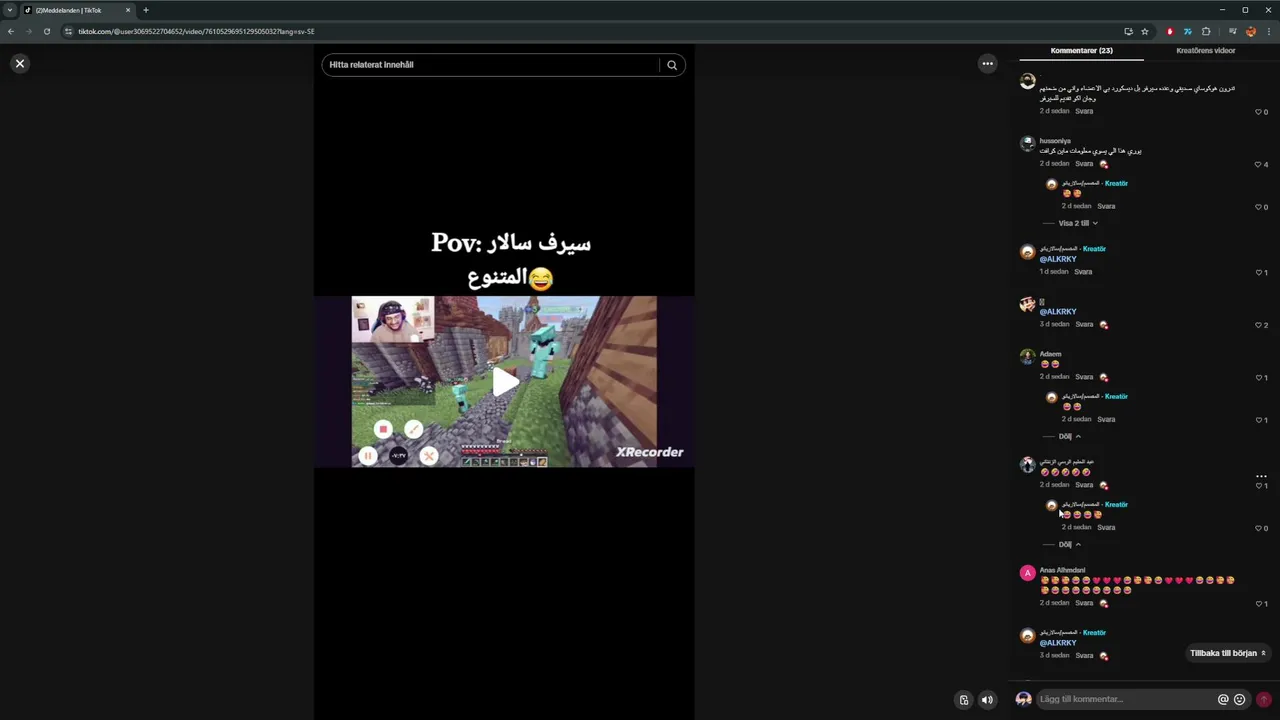1280x720 pixels.
Task: Open the tab search dropdown arrow
Action: point(10,10)
